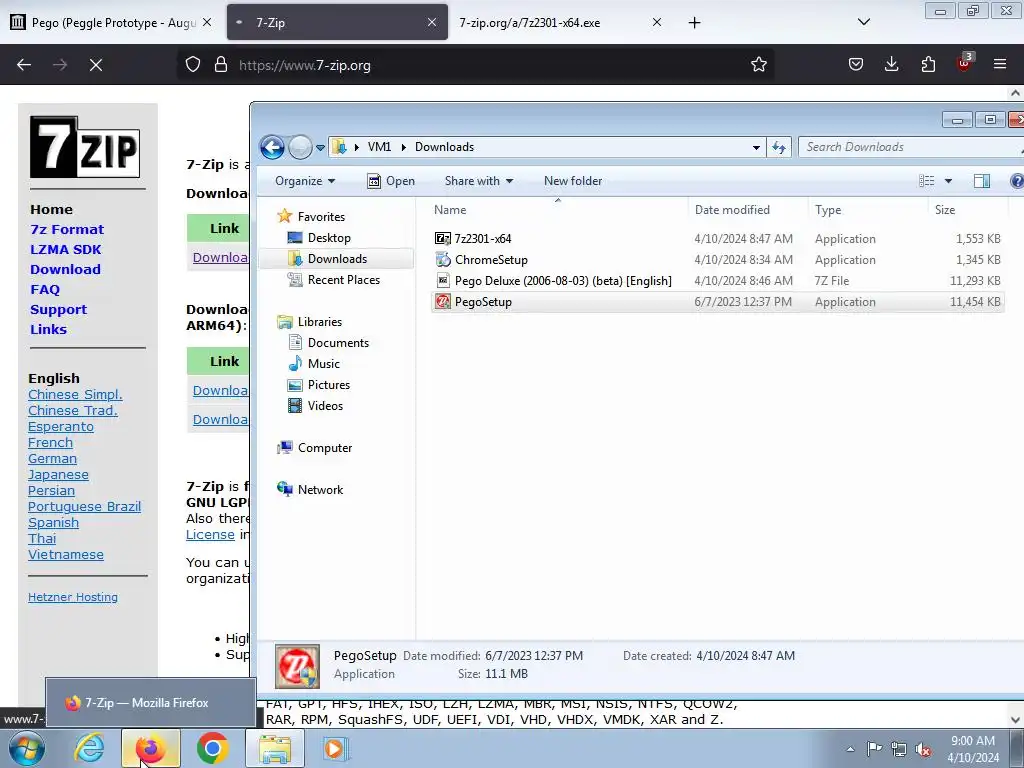This screenshot has height=768, width=1024.
Task: Expand the views options arrow
Action: (948, 181)
